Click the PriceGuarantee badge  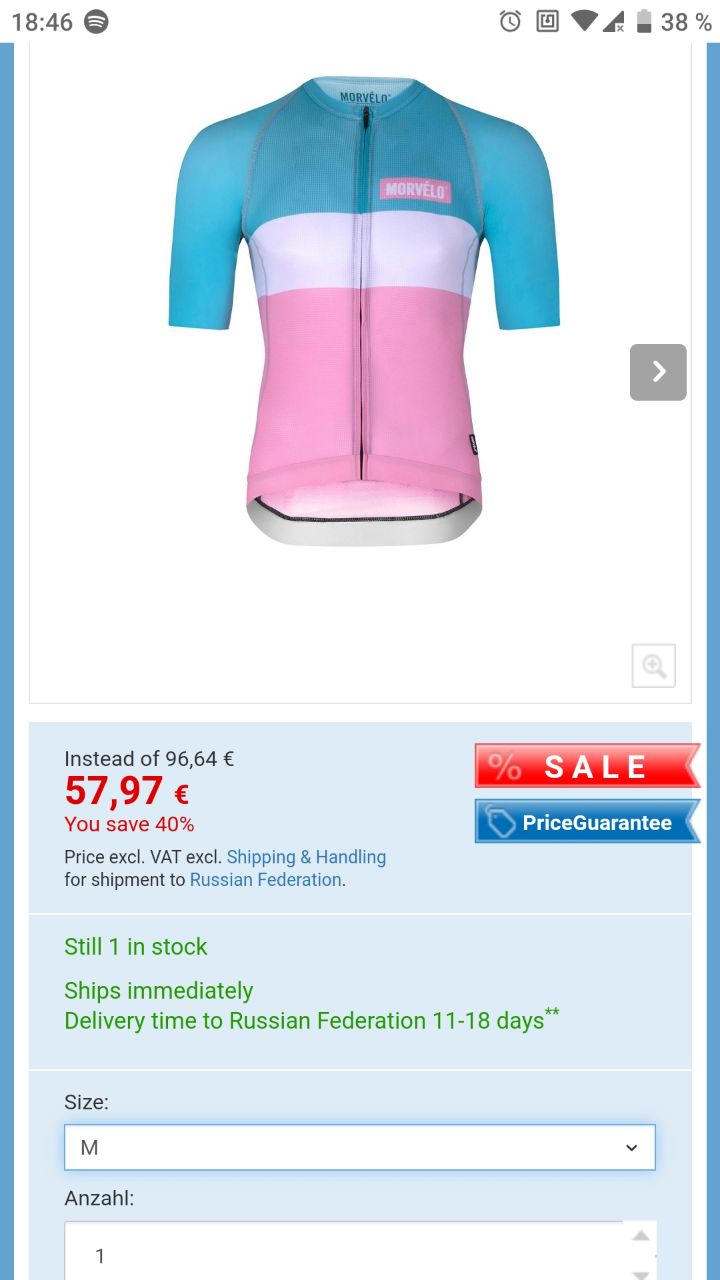(x=587, y=822)
